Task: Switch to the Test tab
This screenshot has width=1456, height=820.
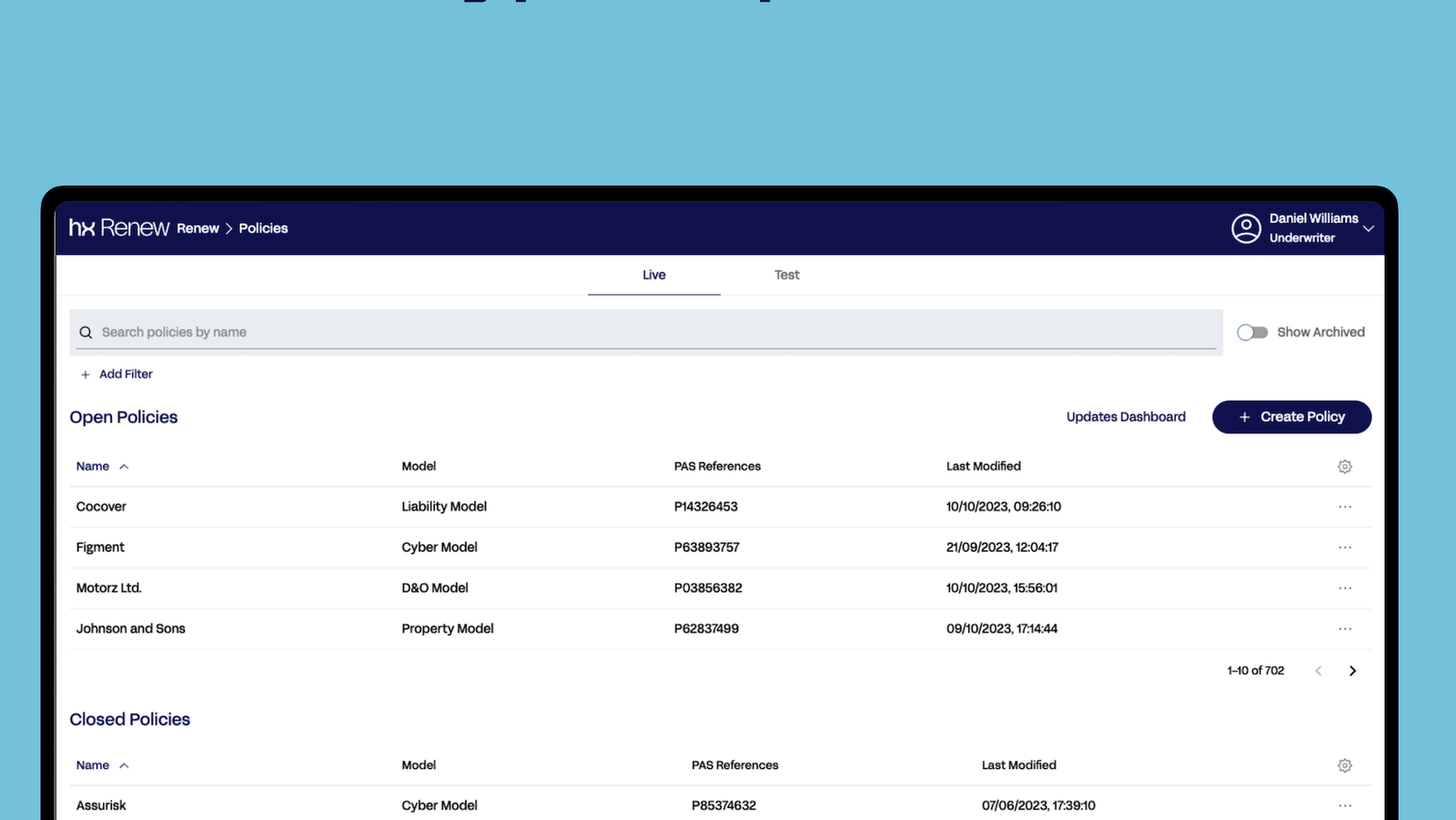Action: (x=787, y=275)
